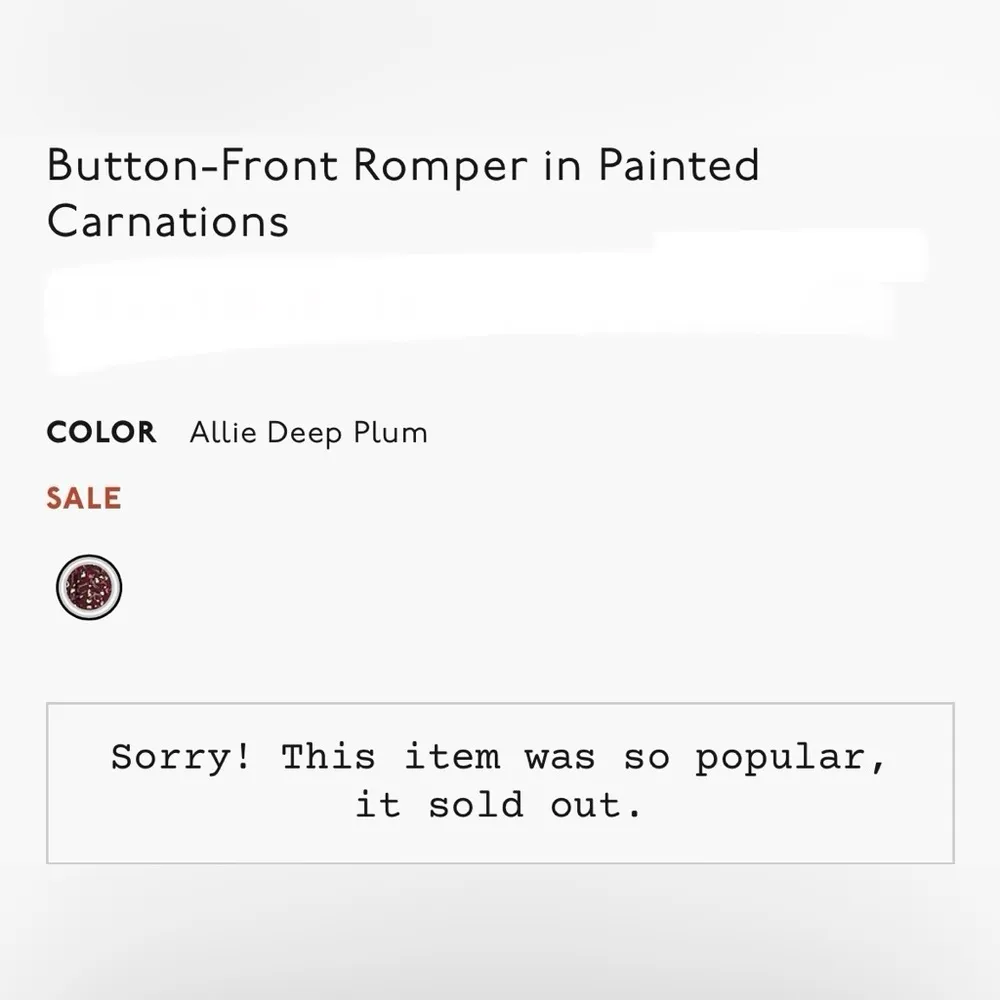Click the word "This" in sold-out message

[328, 757]
